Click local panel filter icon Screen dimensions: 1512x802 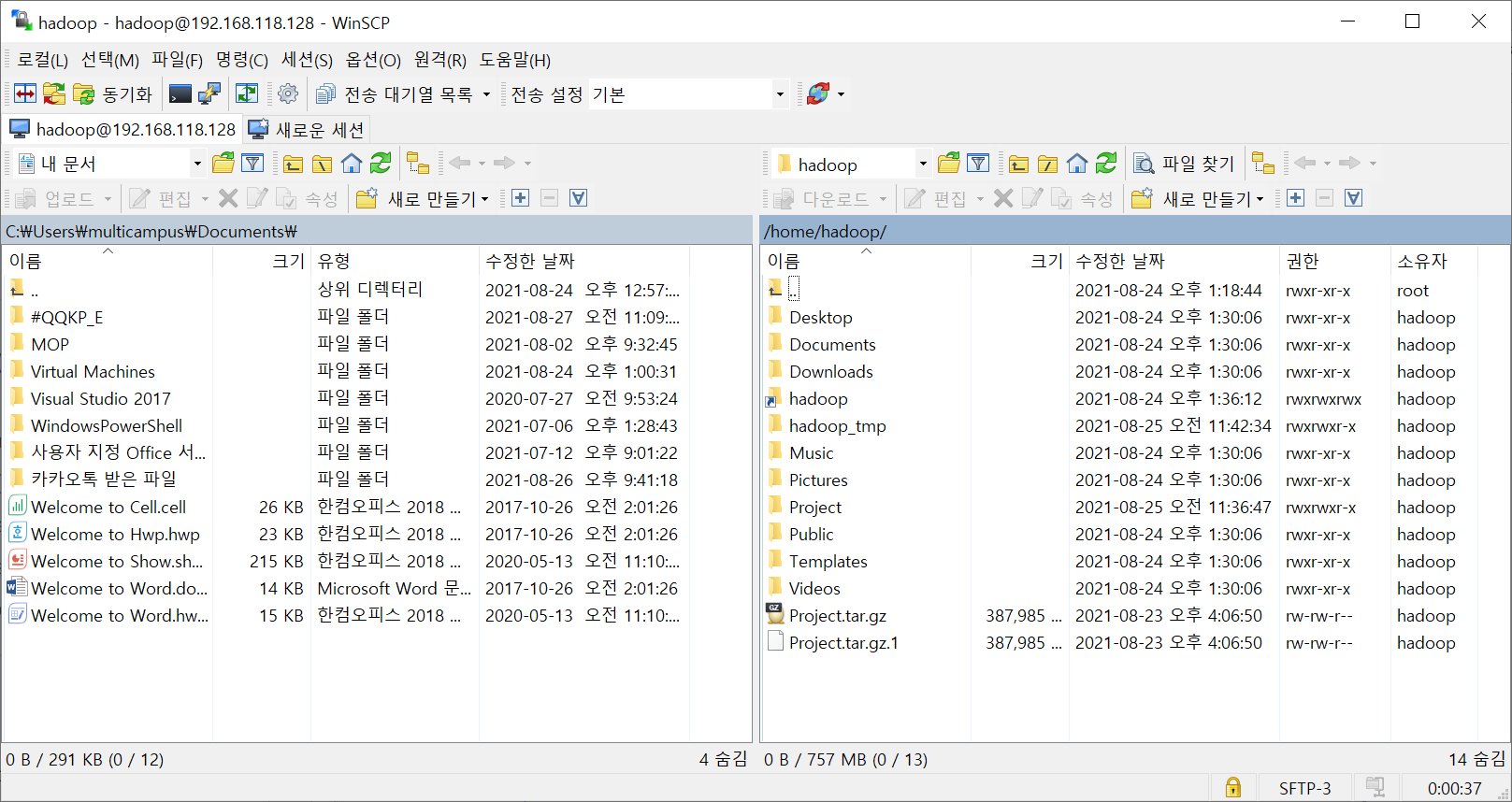click(252, 164)
